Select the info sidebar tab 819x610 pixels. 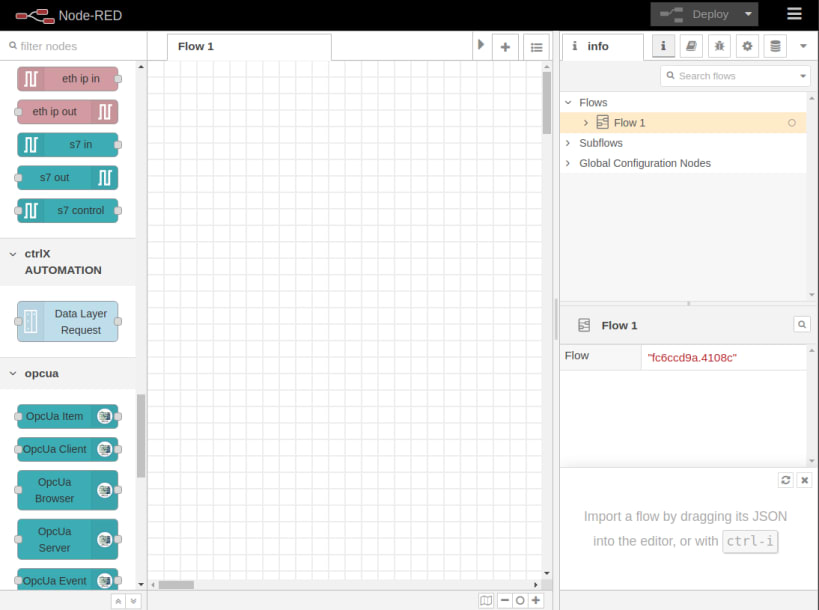(x=602, y=47)
